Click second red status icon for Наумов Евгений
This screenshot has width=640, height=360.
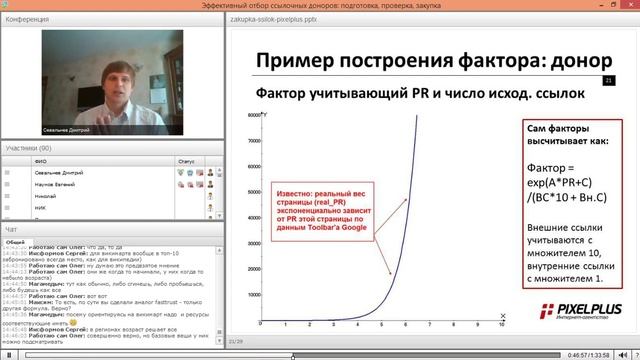tap(190, 184)
